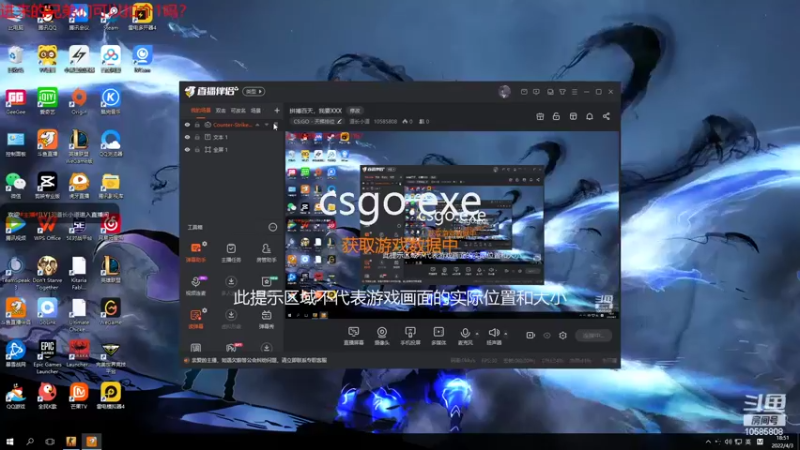Viewport: 800px width, 450px height.
Task: Click the user avatar in title bar
Action: [x=504, y=91]
